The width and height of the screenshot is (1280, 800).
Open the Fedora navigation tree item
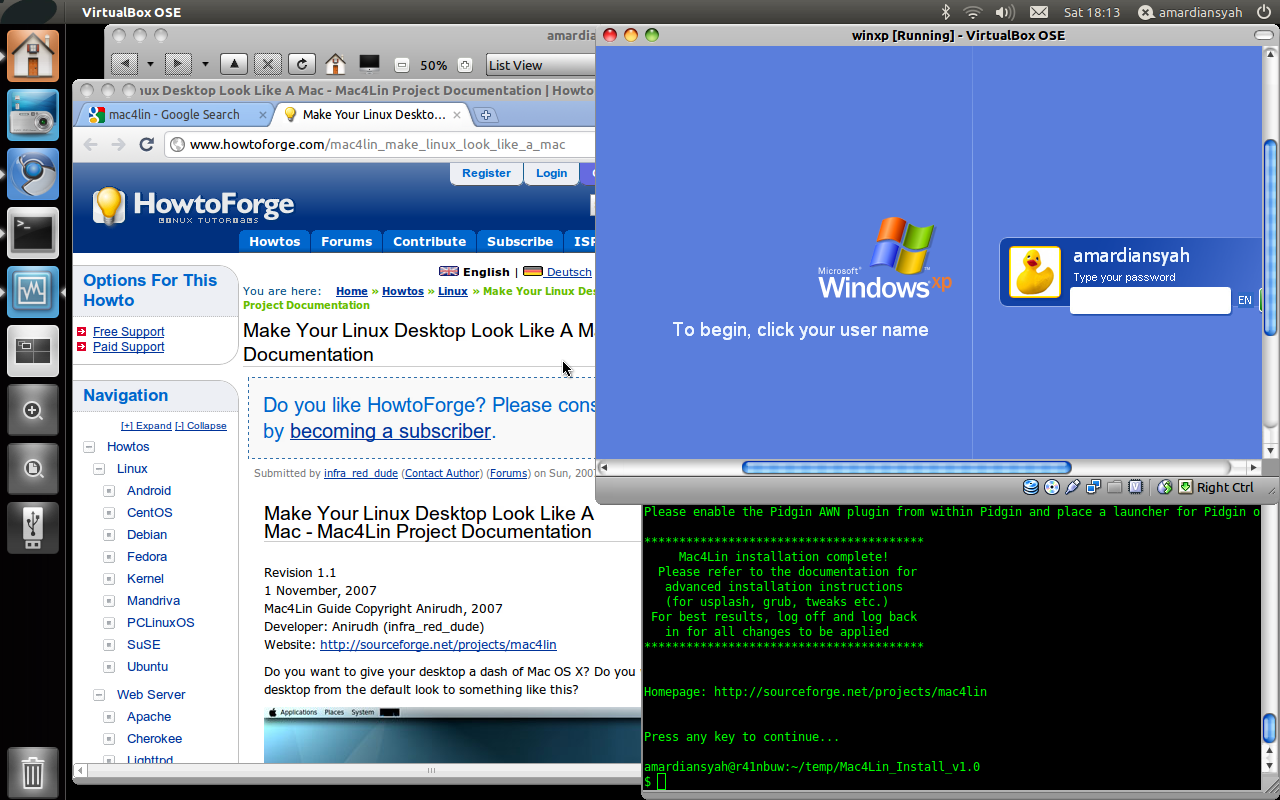click(x=147, y=557)
